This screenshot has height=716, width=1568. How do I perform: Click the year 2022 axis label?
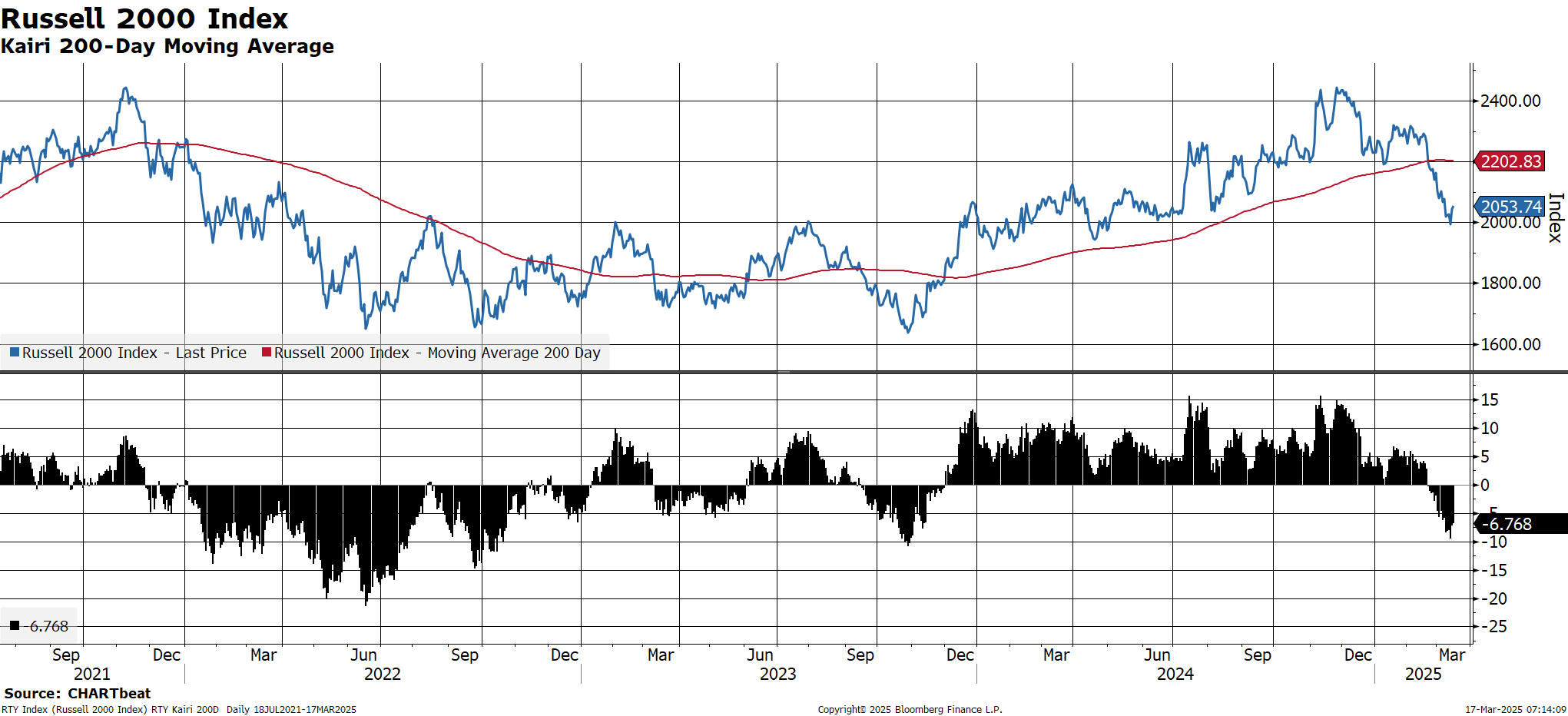coord(383,674)
